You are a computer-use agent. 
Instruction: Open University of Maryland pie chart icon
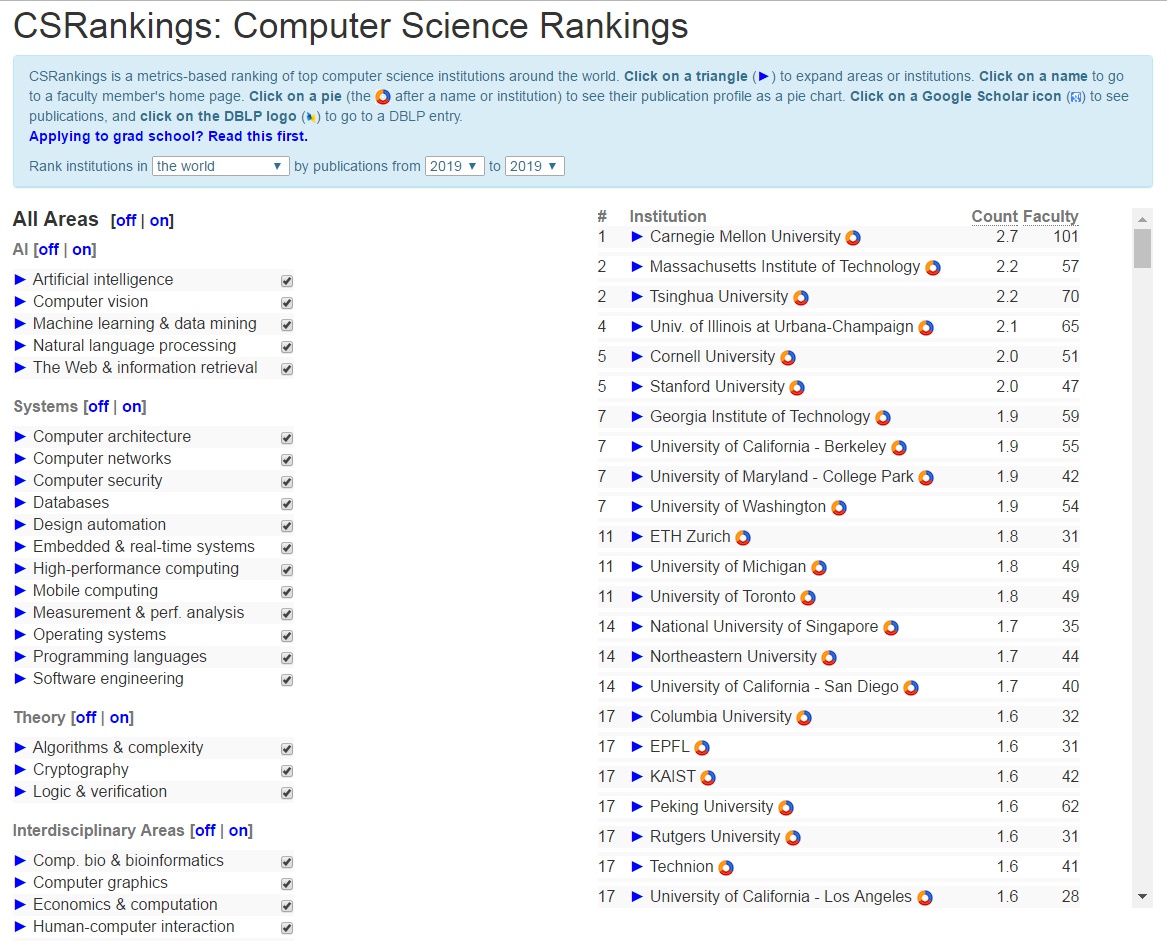(x=926, y=477)
